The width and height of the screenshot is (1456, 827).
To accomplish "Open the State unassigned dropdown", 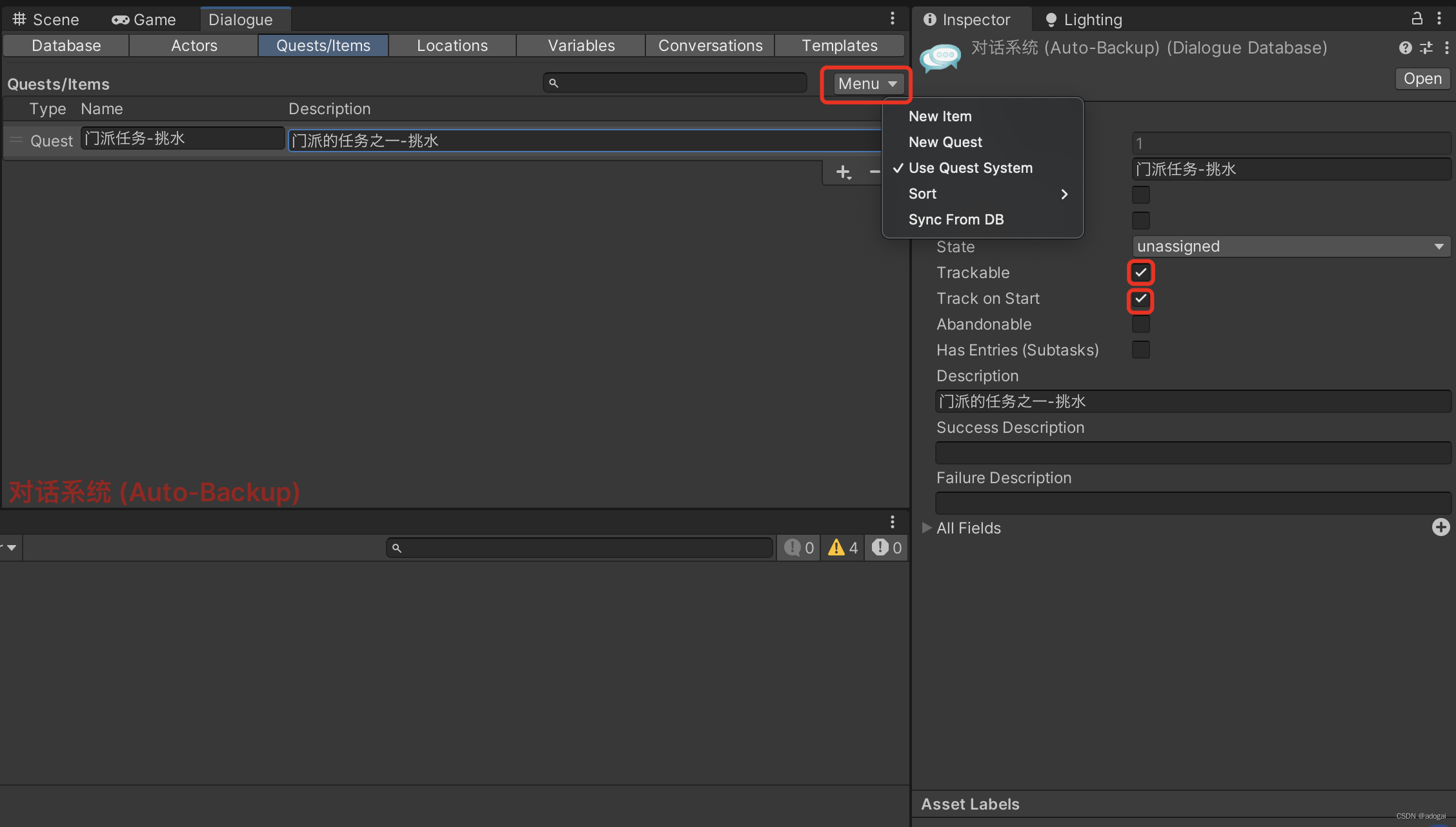I will (x=1291, y=246).
